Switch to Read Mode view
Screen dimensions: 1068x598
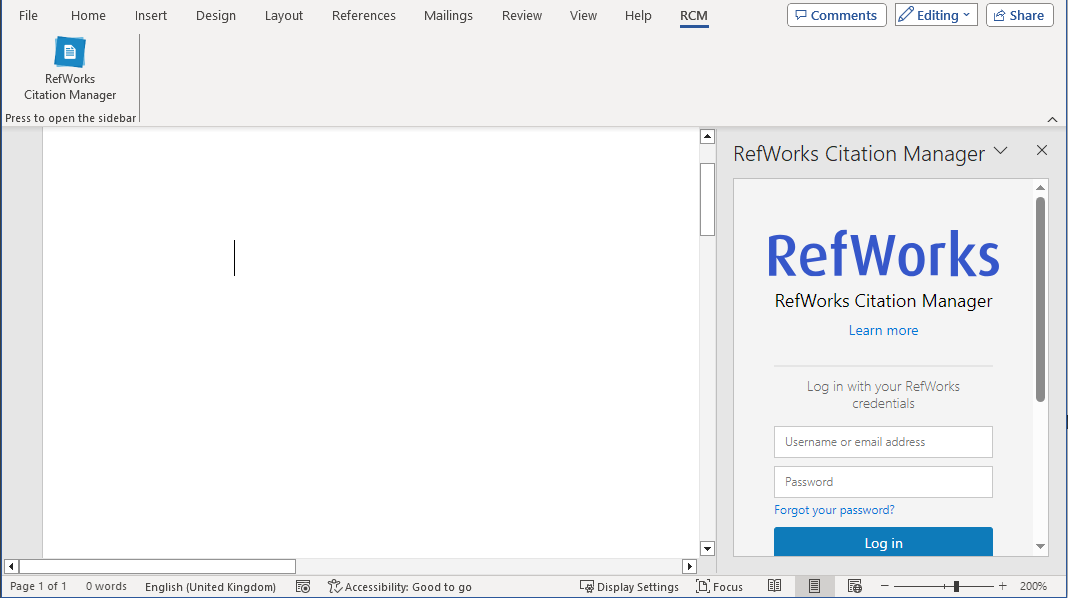pos(774,586)
